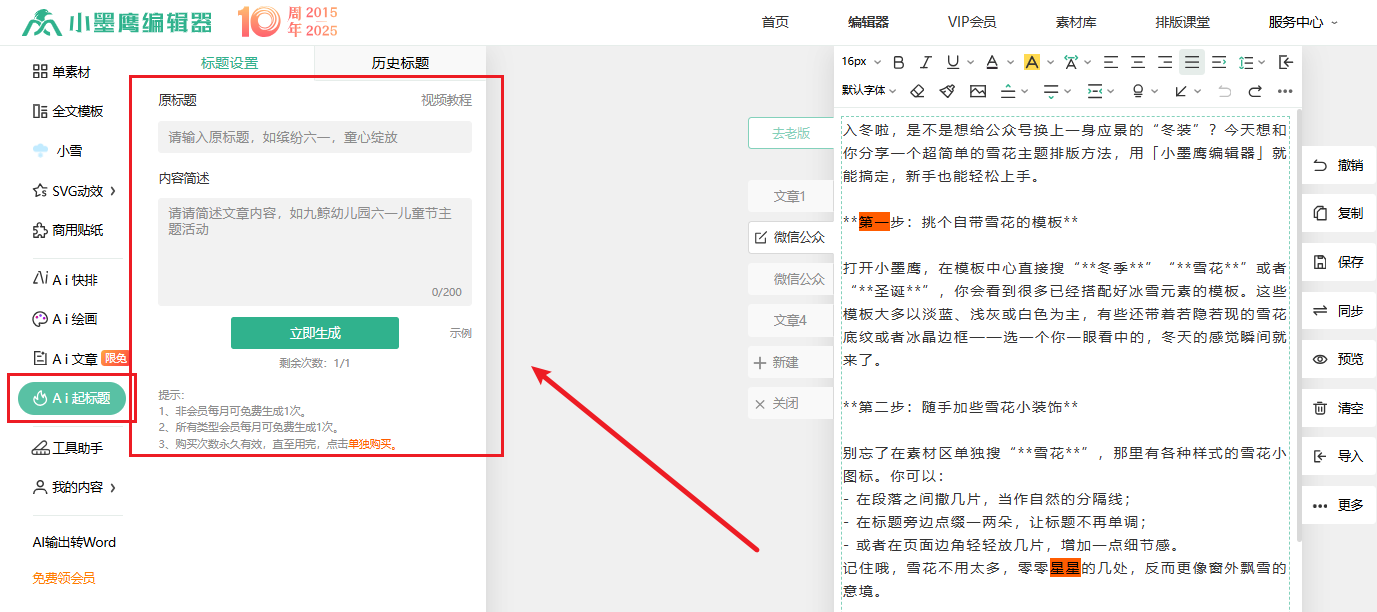Click the undo arrow in toolbar
This screenshot has height=612, width=1377.
(x=1224, y=91)
